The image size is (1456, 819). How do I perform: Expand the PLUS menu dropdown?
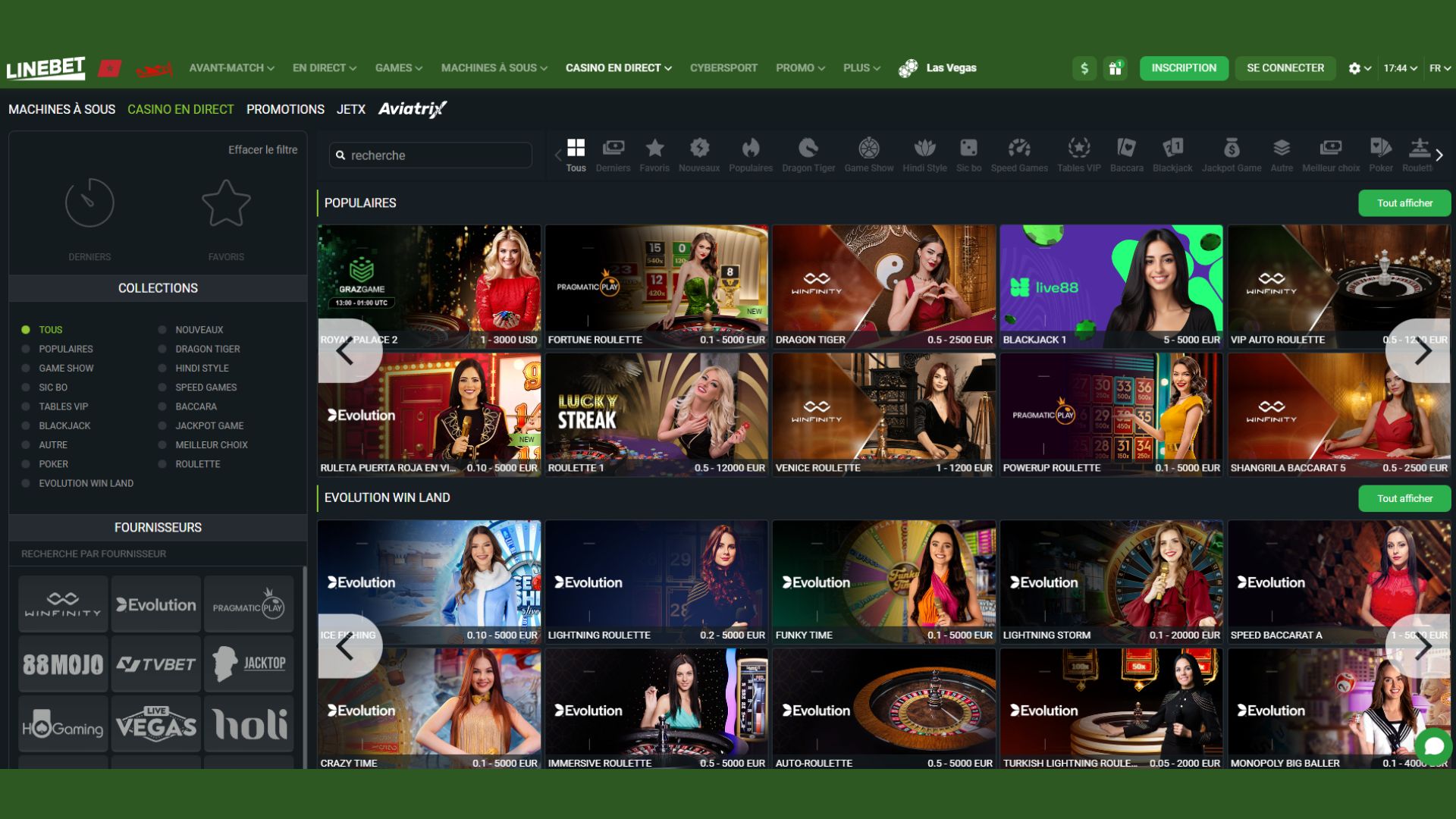tap(861, 67)
